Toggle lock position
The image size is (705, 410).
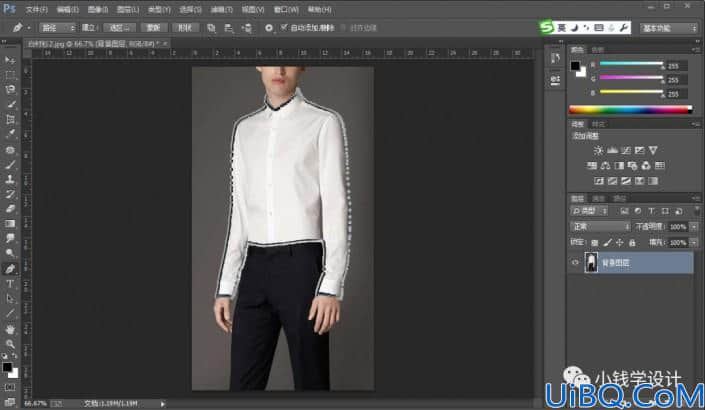[620, 243]
